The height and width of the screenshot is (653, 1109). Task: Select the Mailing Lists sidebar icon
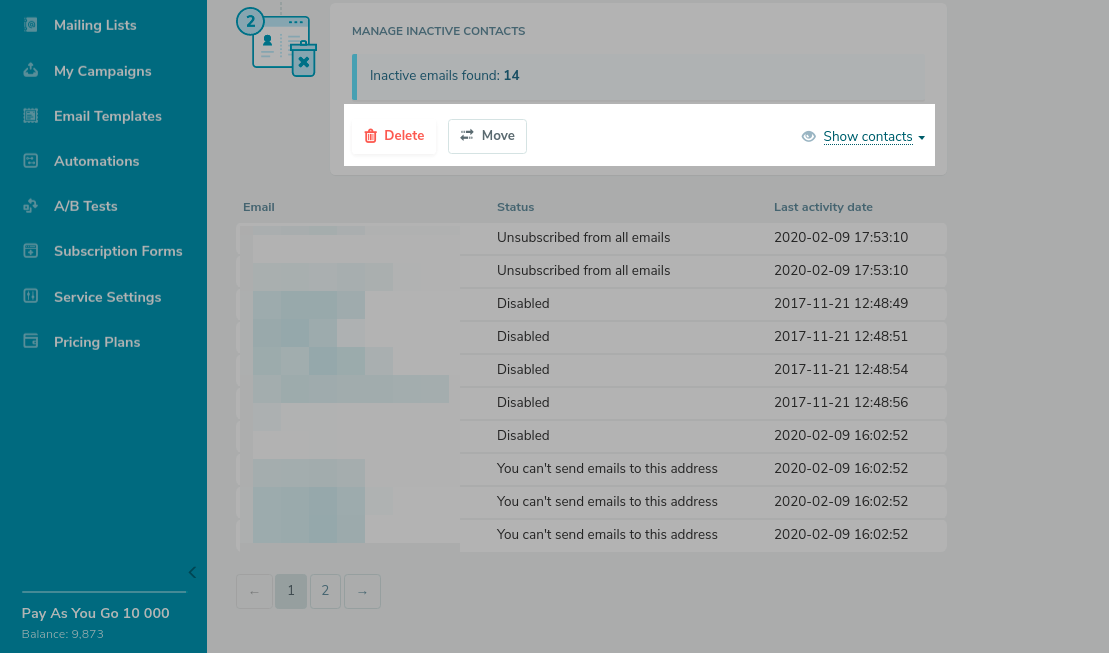click(x=29, y=25)
